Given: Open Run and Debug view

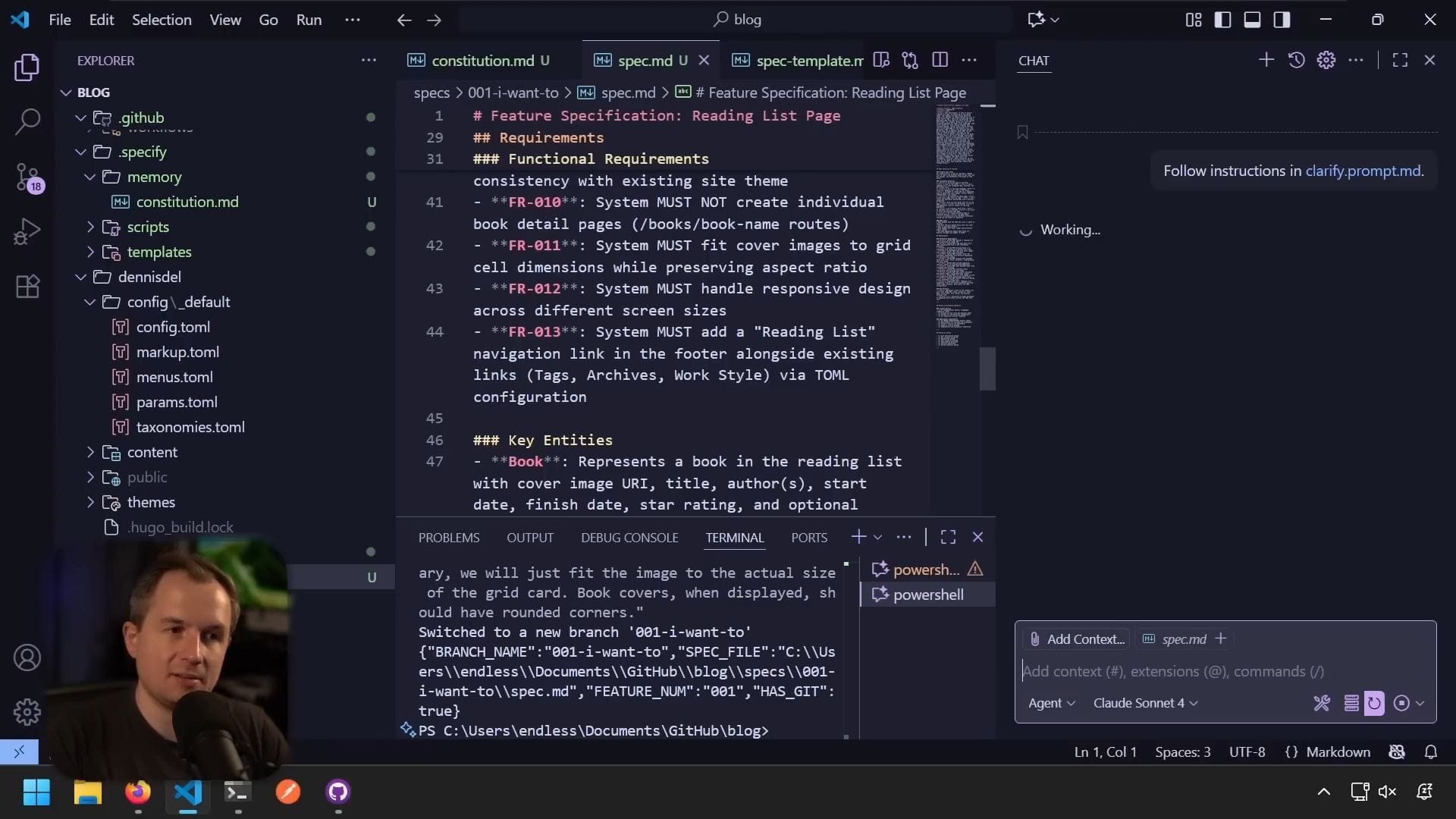Looking at the screenshot, I should click(27, 231).
